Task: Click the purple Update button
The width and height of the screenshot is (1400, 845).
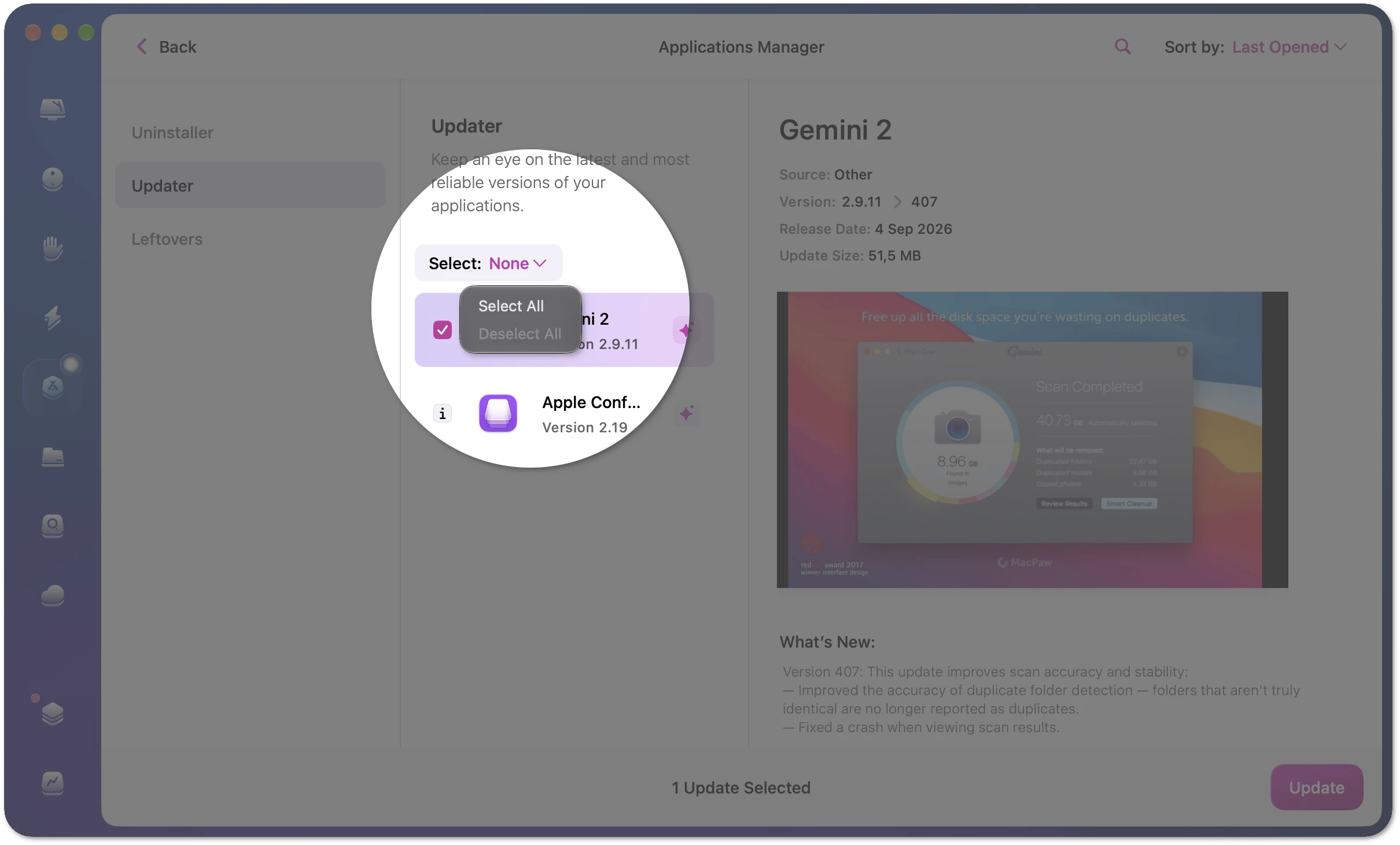Action: point(1316,787)
